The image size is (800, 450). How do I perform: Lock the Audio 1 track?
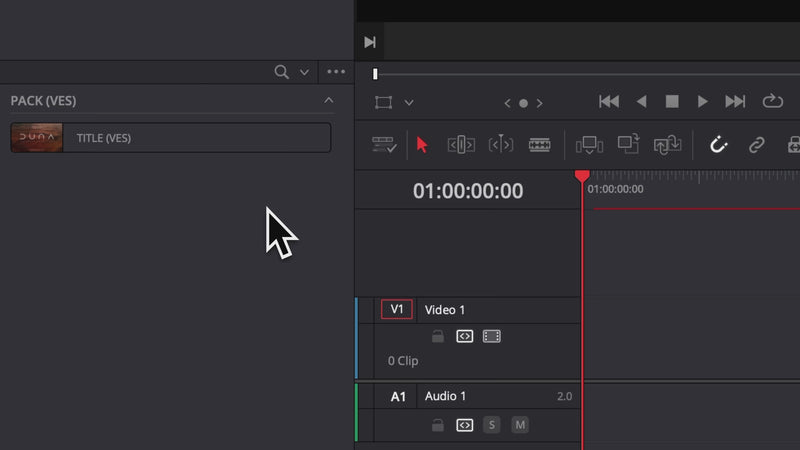pyautogui.click(x=437, y=425)
